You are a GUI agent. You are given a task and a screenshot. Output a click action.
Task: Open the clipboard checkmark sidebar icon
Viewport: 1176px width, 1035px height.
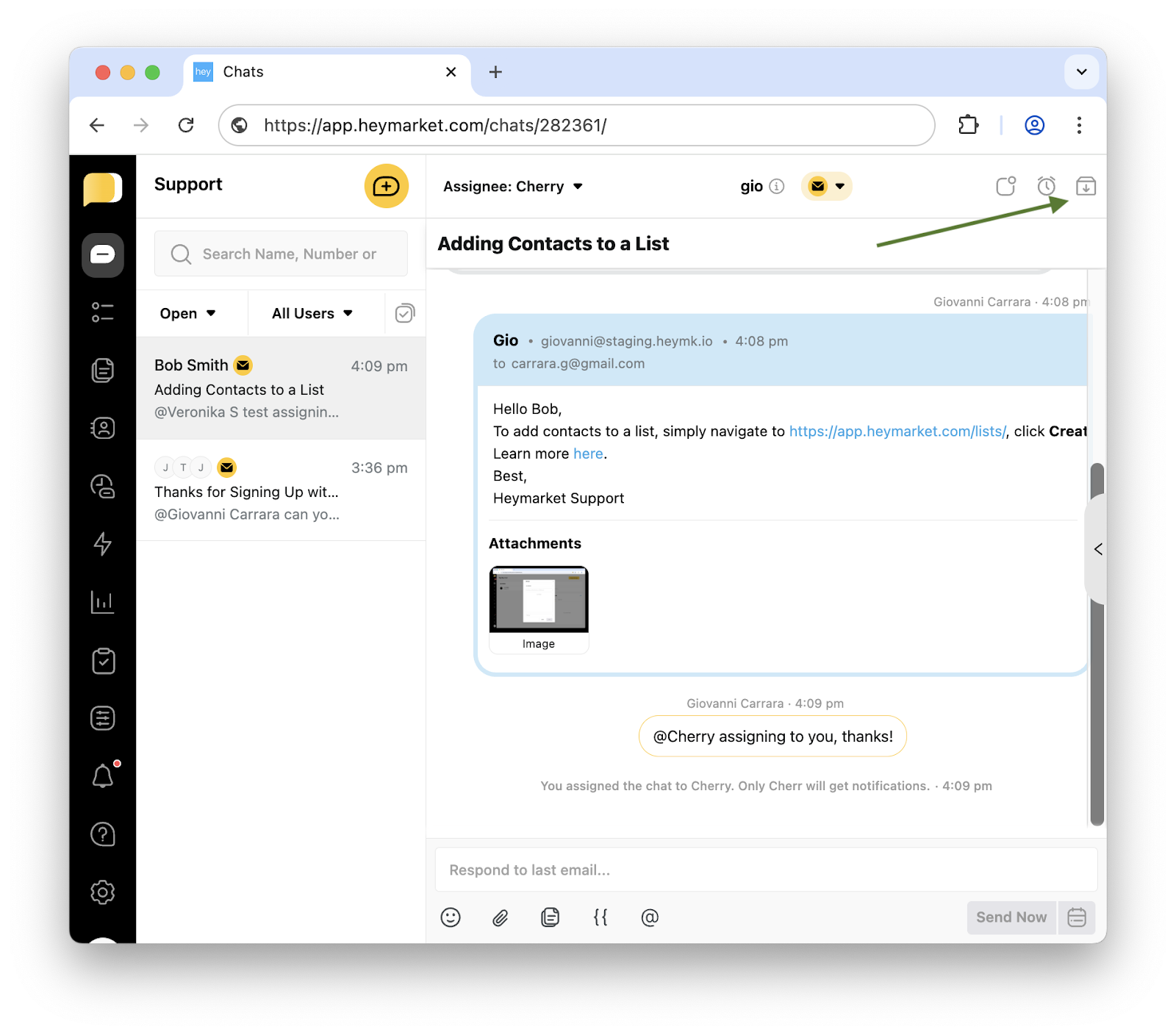(x=103, y=661)
